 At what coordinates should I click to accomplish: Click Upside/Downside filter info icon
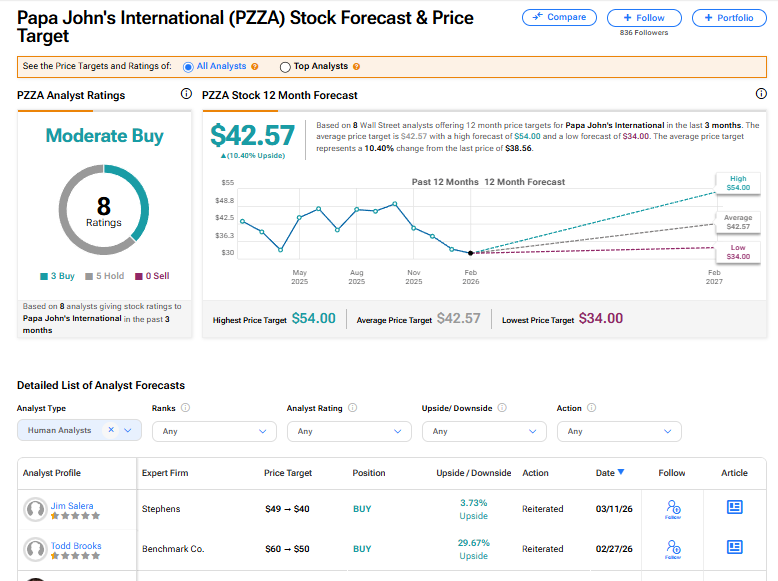502,408
